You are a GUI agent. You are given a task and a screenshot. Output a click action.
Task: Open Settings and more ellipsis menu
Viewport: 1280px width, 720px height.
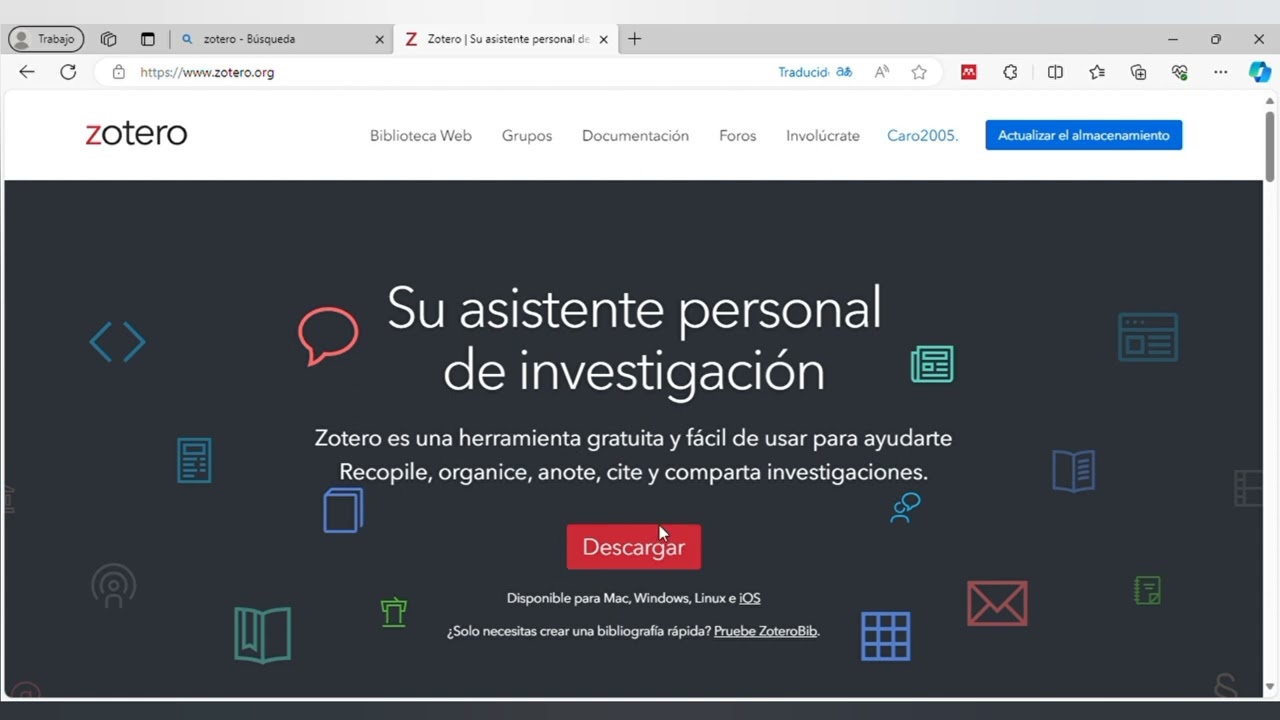[x=1221, y=72]
